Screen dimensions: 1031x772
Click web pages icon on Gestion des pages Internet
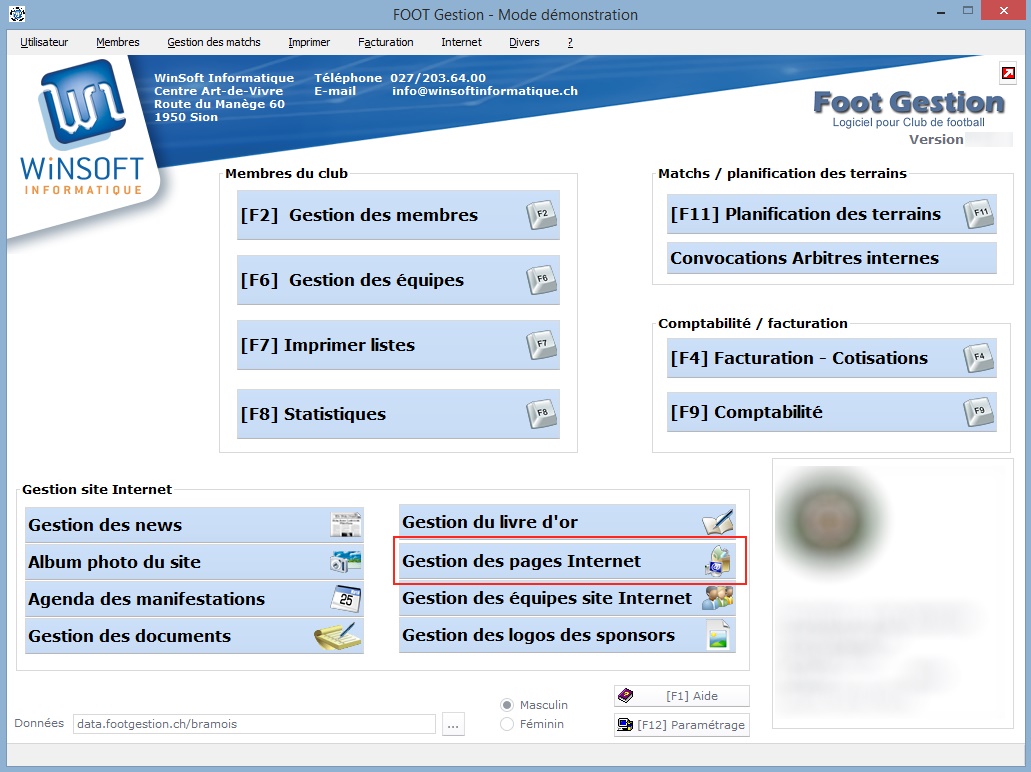click(x=718, y=561)
